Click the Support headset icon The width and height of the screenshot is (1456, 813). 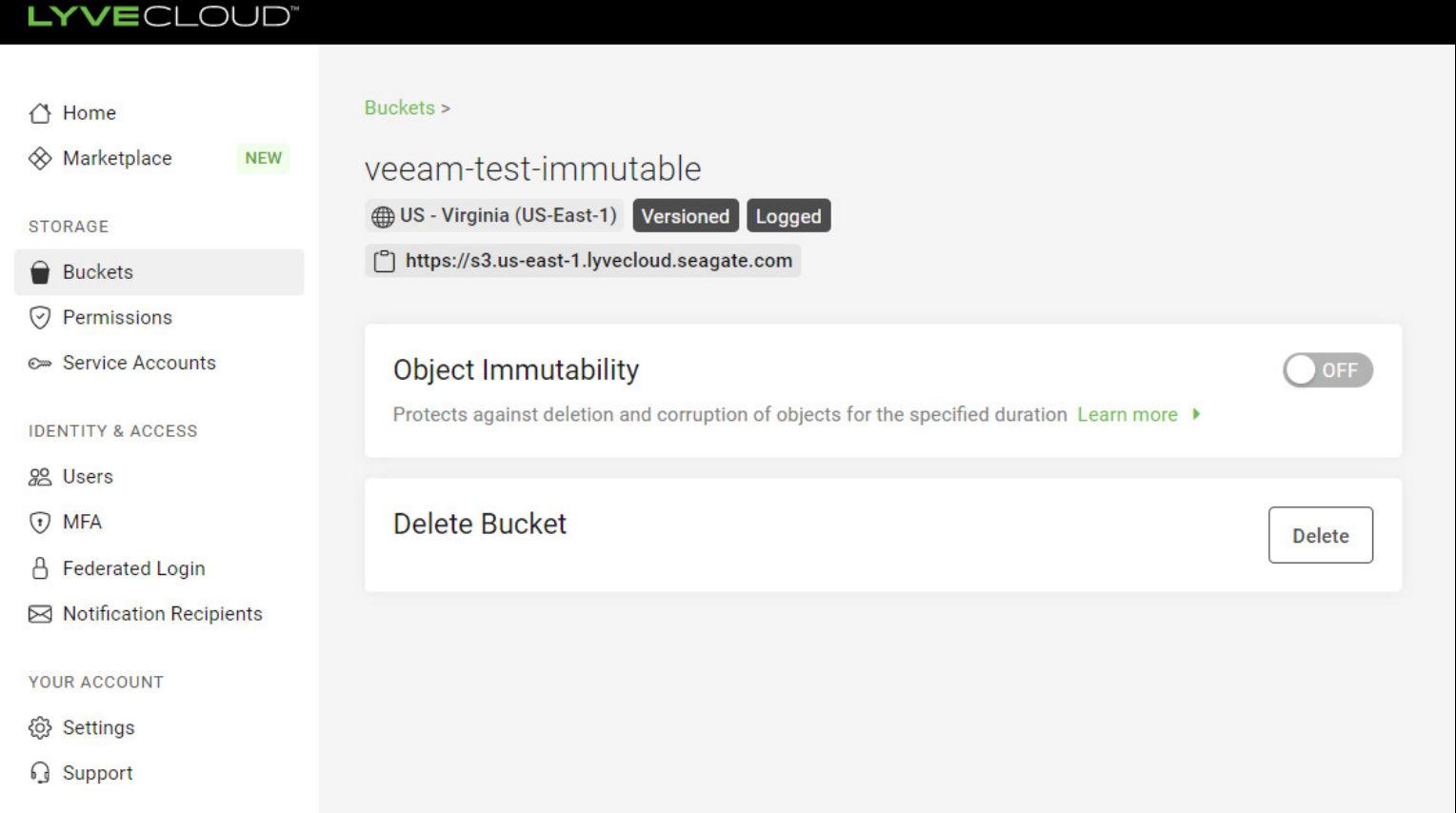coord(40,773)
